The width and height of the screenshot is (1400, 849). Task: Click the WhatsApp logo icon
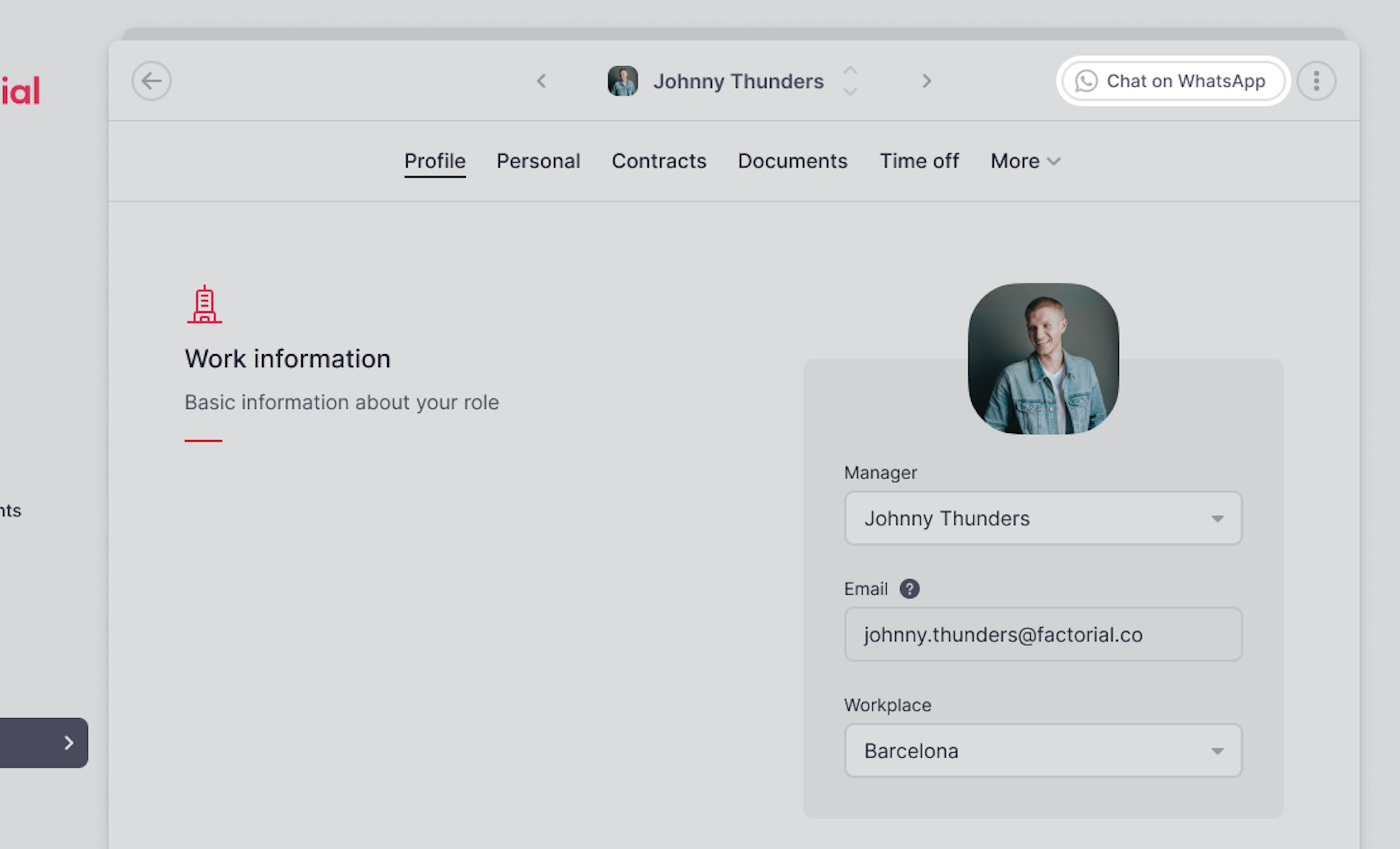(1086, 81)
